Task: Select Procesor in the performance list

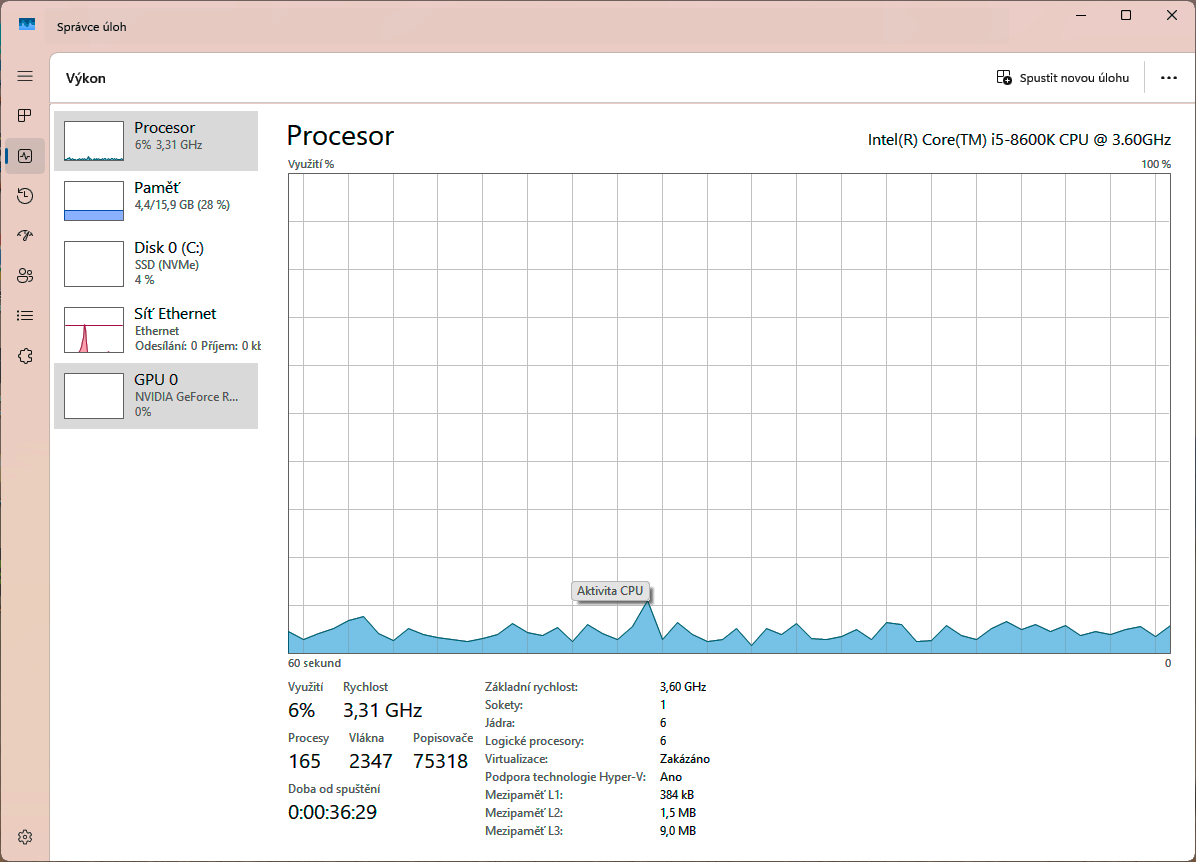Action: (x=156, y=141)
